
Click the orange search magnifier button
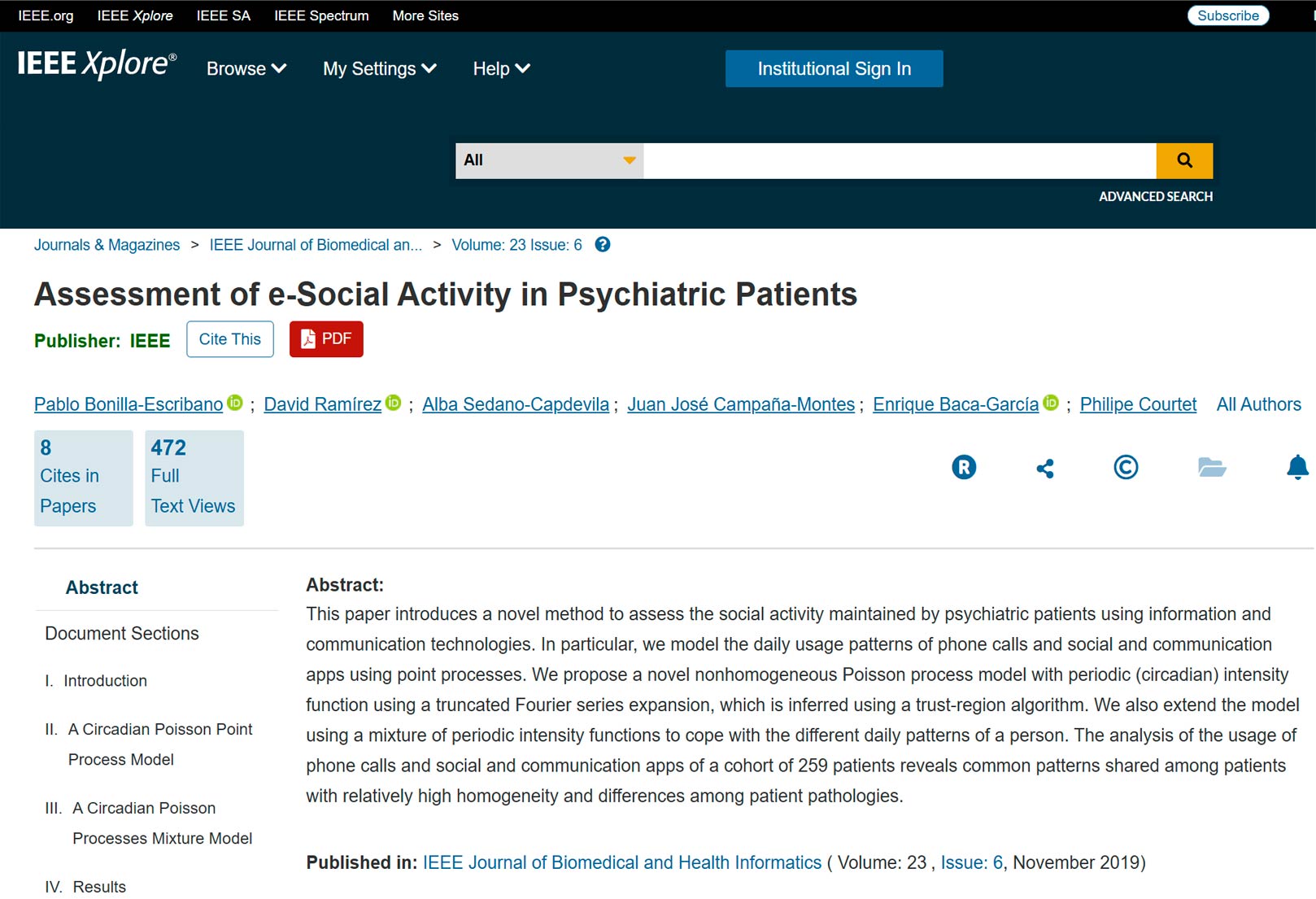[x=1184, y=160]
